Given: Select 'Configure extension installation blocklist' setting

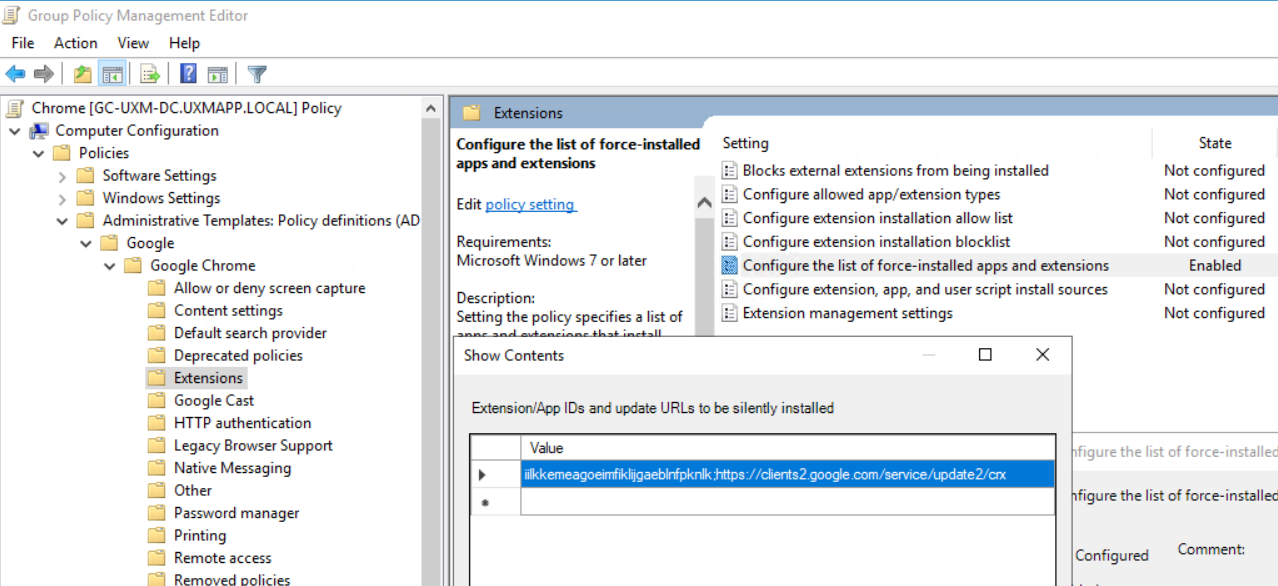Looking at the screenshot, I should click(876, 242).
